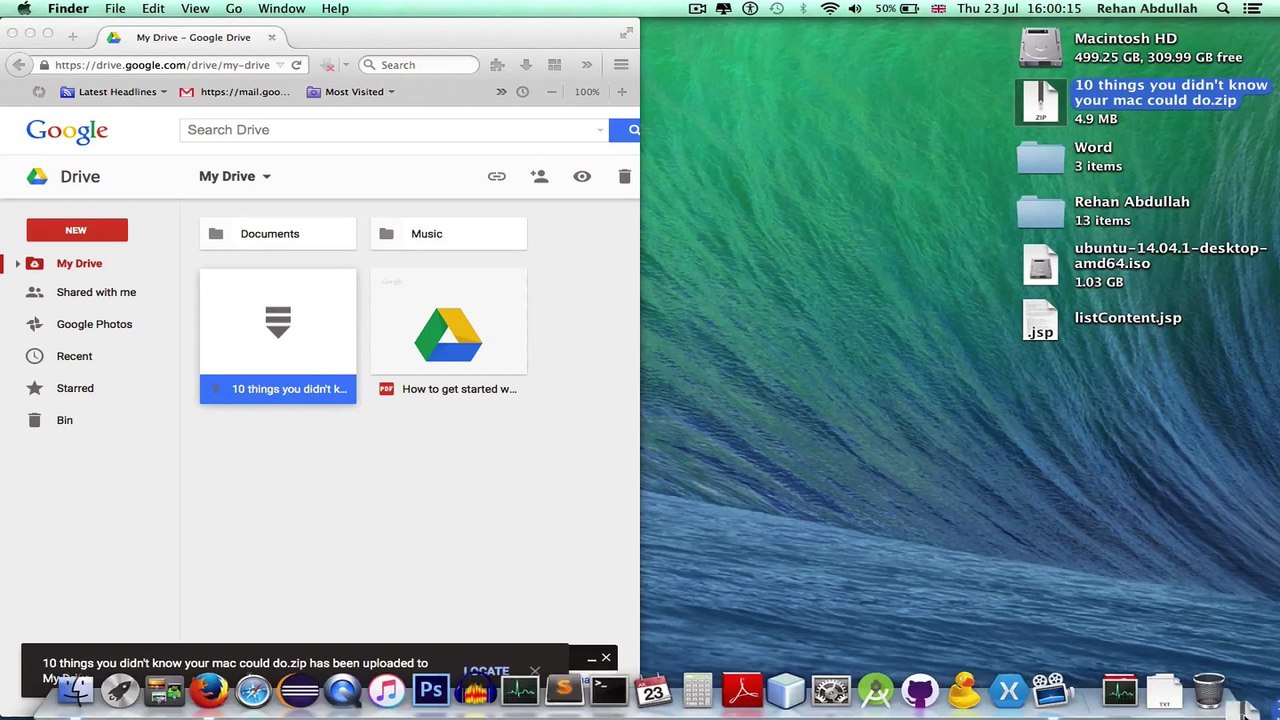The width and height of the screenshot is (1280, 720).
Task: Zoom out with the minus button
Action: pyautogui.click(x=551, y=92)
